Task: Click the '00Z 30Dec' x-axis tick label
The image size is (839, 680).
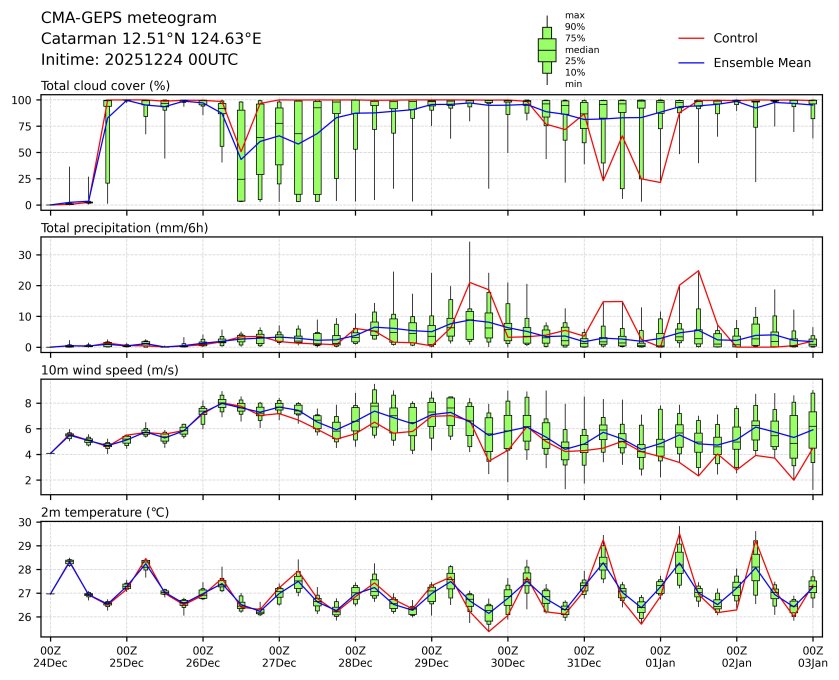Action: [508, 656]
